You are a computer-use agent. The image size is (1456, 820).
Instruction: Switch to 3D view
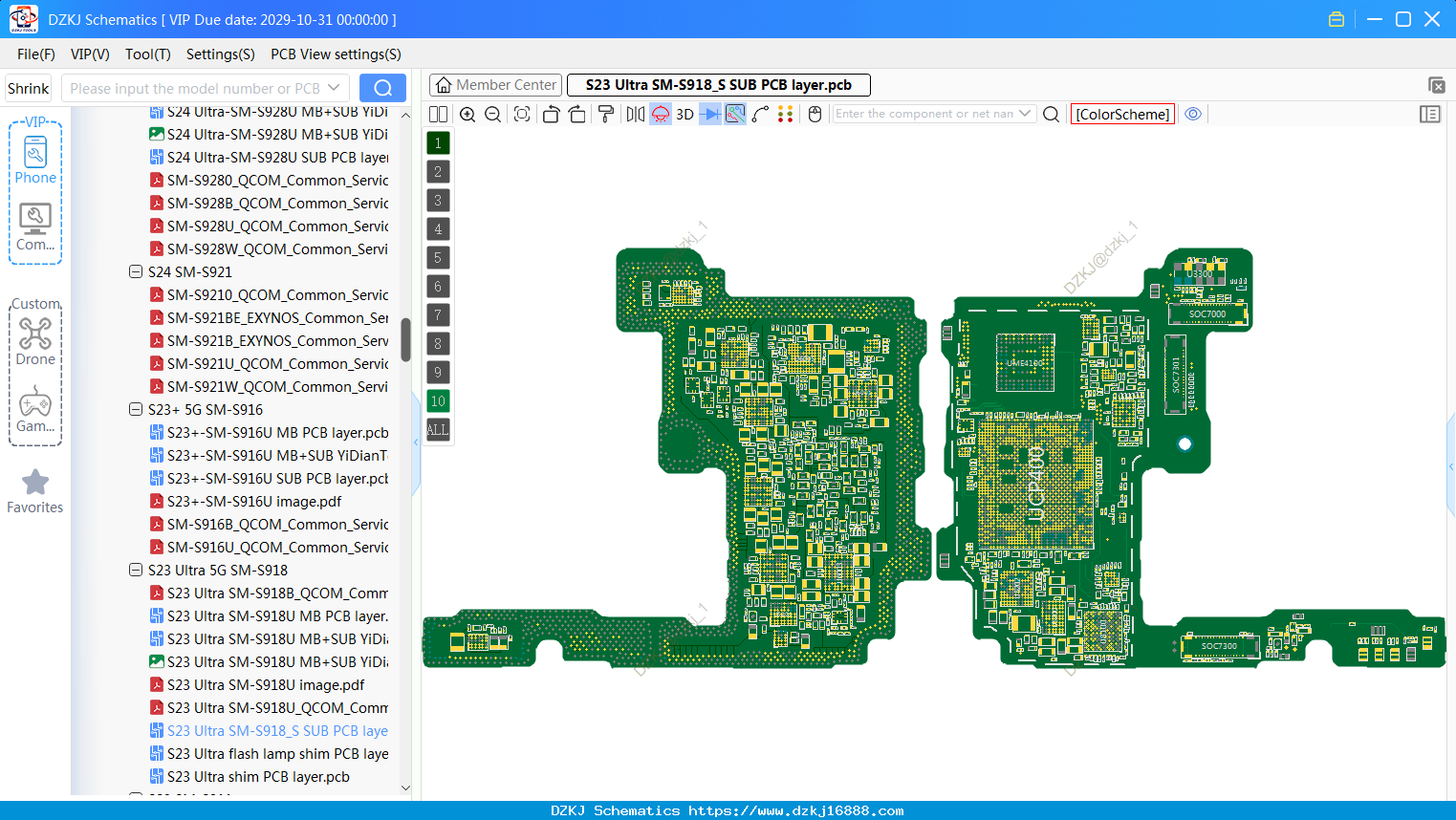click(x=685, y=114)
